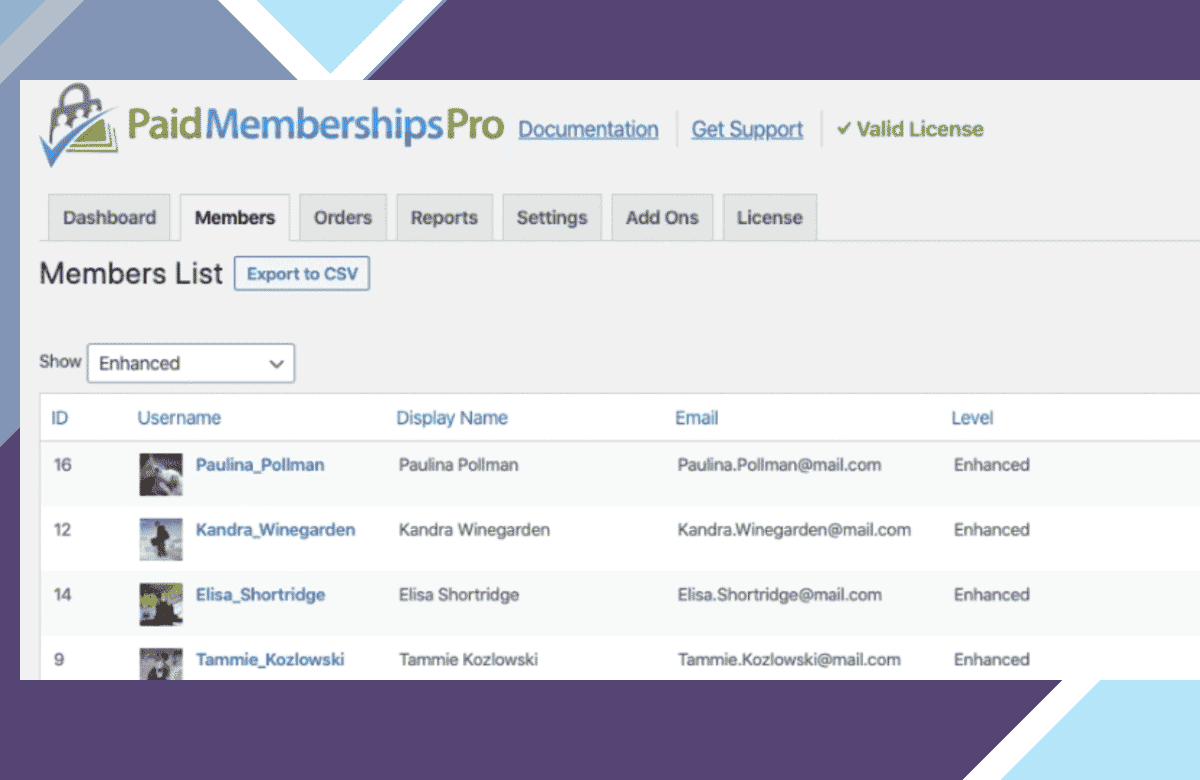
Task: Sort by the Username column header
Action: click(x=179, y=418)
